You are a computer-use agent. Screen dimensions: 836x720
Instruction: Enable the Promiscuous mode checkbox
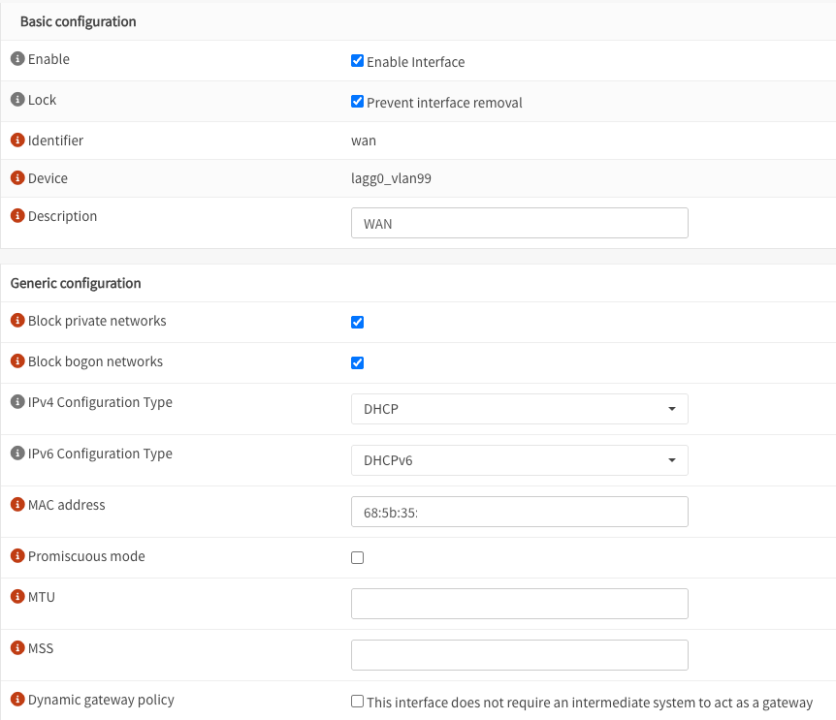[x=357, y=558]
